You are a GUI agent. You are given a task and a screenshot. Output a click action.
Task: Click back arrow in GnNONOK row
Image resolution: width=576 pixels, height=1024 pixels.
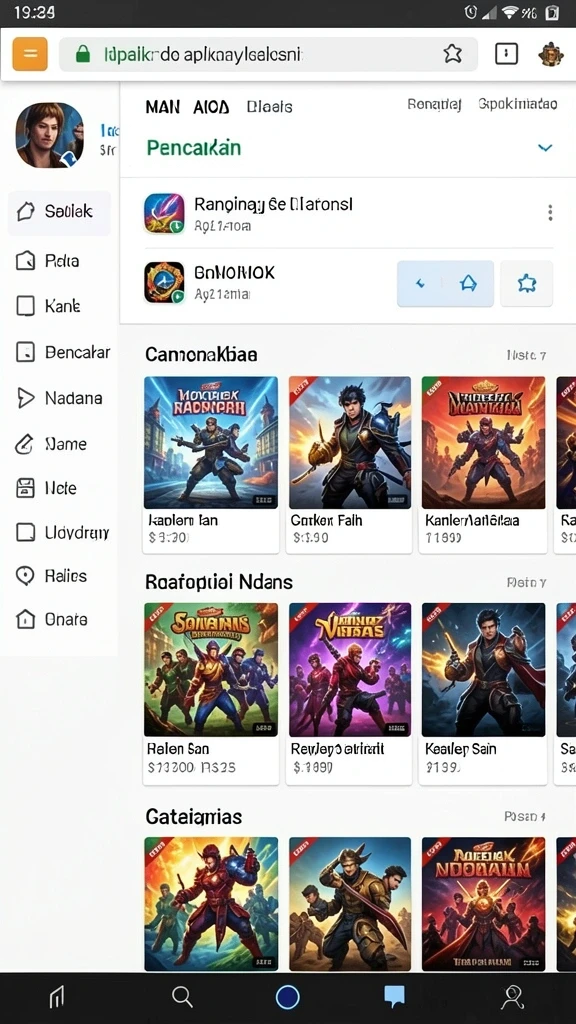[x=421, y=283]
